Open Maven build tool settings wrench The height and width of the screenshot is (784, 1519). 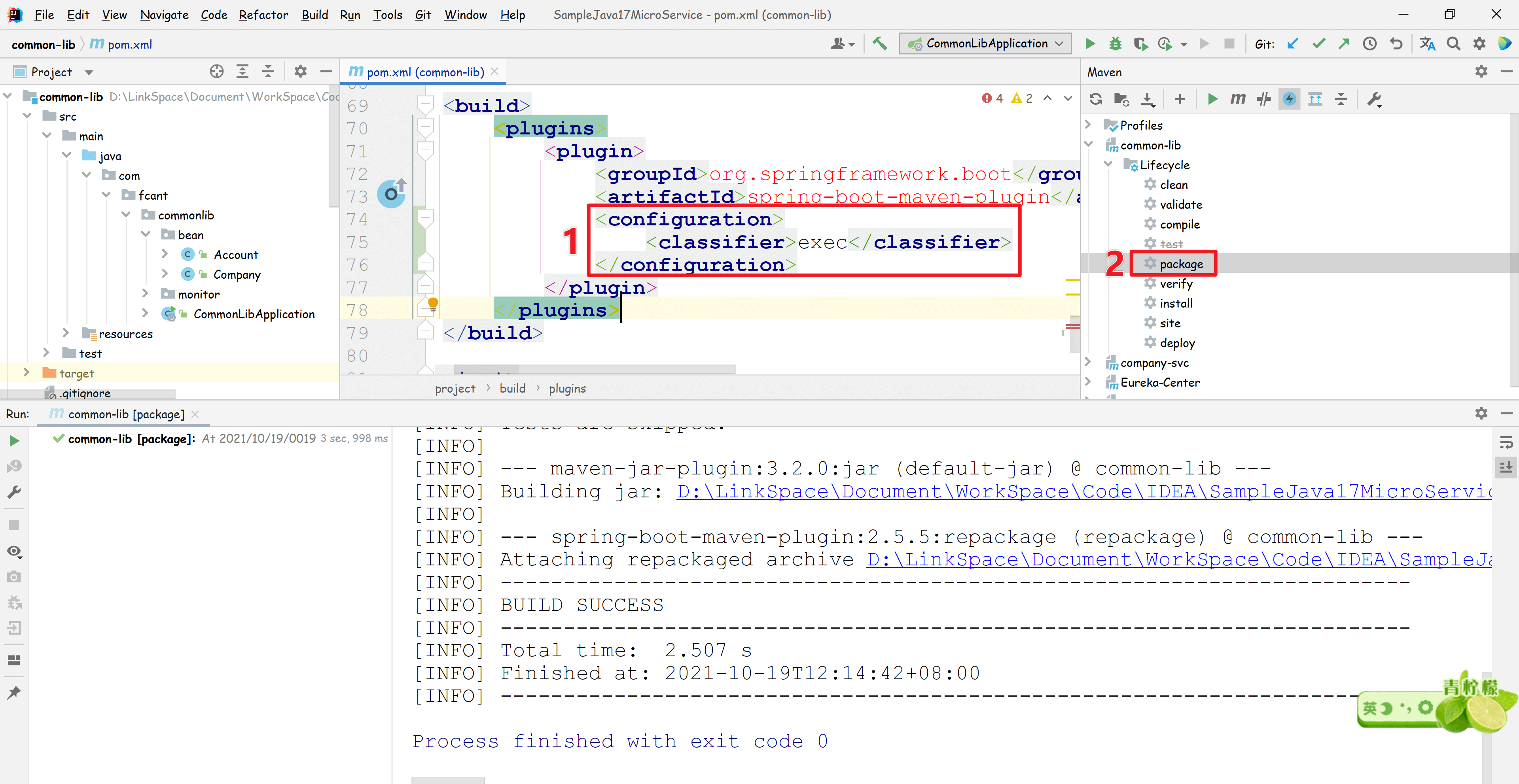tap(1374, 99)
